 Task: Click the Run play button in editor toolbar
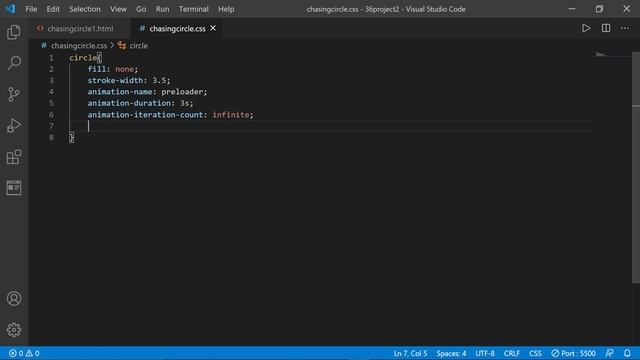(586, 28)
